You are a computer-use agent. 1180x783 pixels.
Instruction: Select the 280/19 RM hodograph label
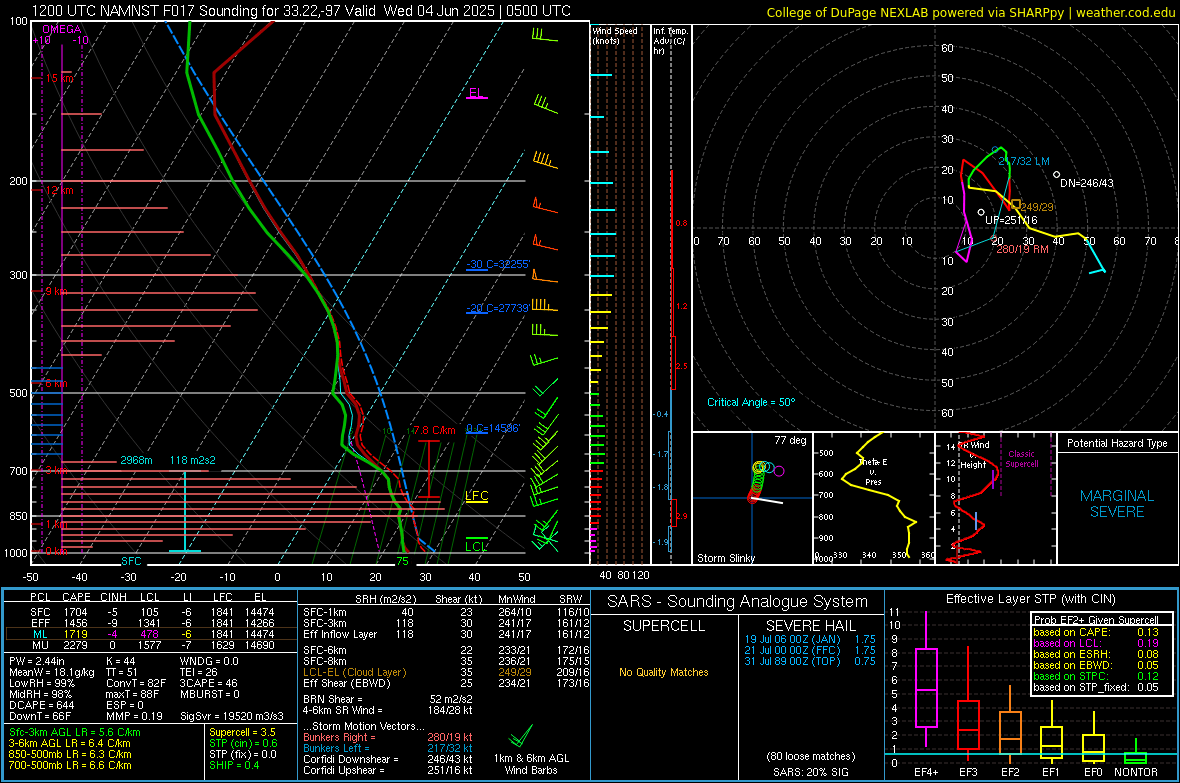click(x=1022, y=249)
